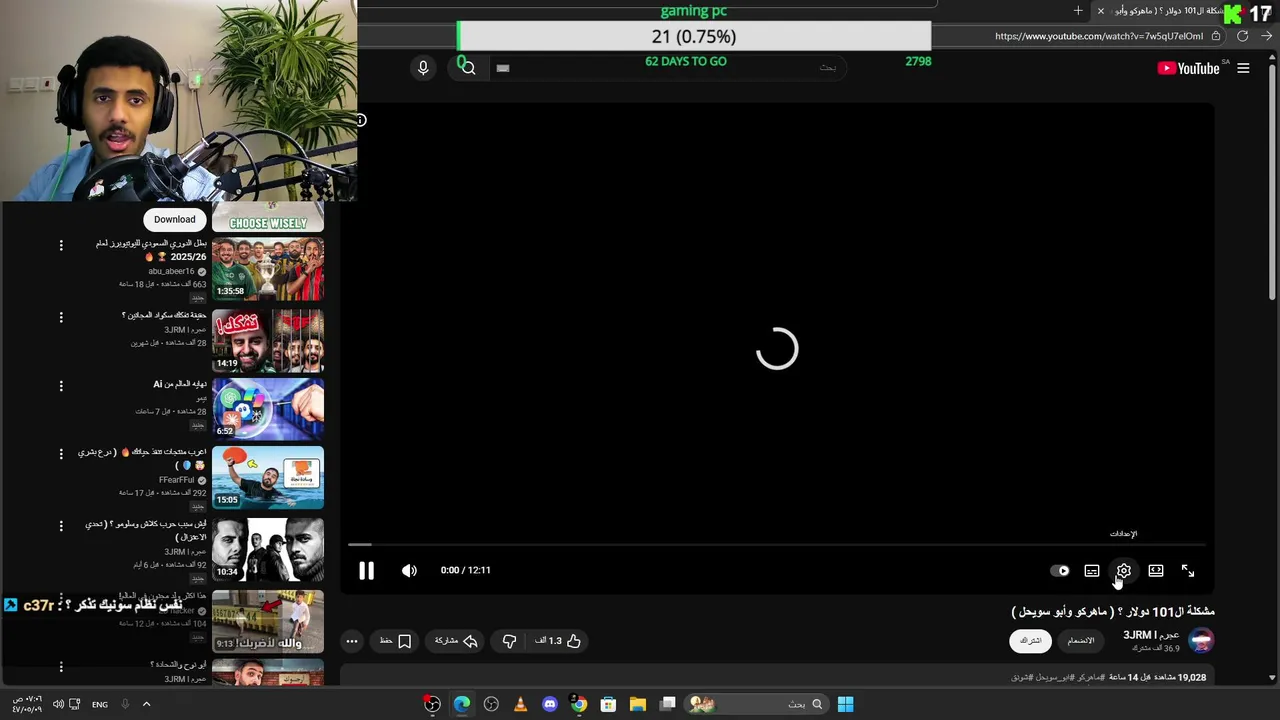The height and width of the screenshot is (720, 1280).
Task: Show hidden system tray icons chevron
Action: coord(146,704)
